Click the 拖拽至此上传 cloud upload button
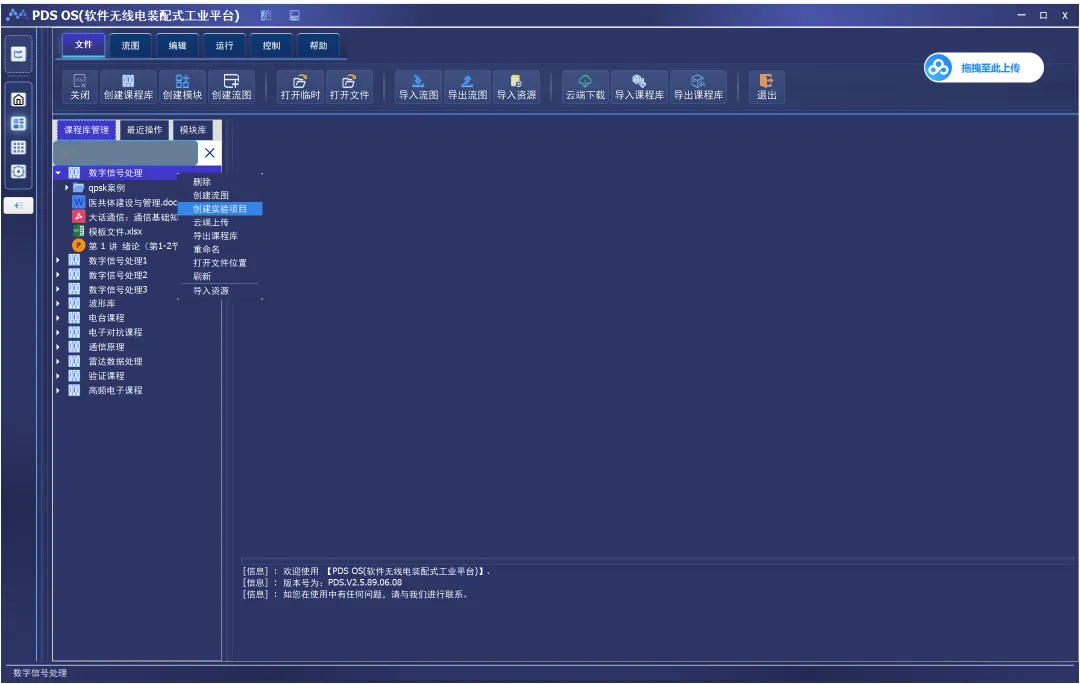 coord(984,68)
